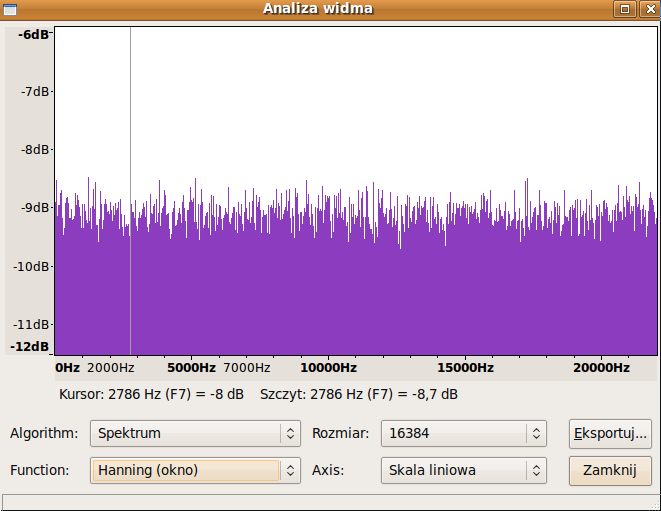Viewport: 661px width, 511px height.
Task: Maximize the Analiza widma window
Action: pos(625,9)
